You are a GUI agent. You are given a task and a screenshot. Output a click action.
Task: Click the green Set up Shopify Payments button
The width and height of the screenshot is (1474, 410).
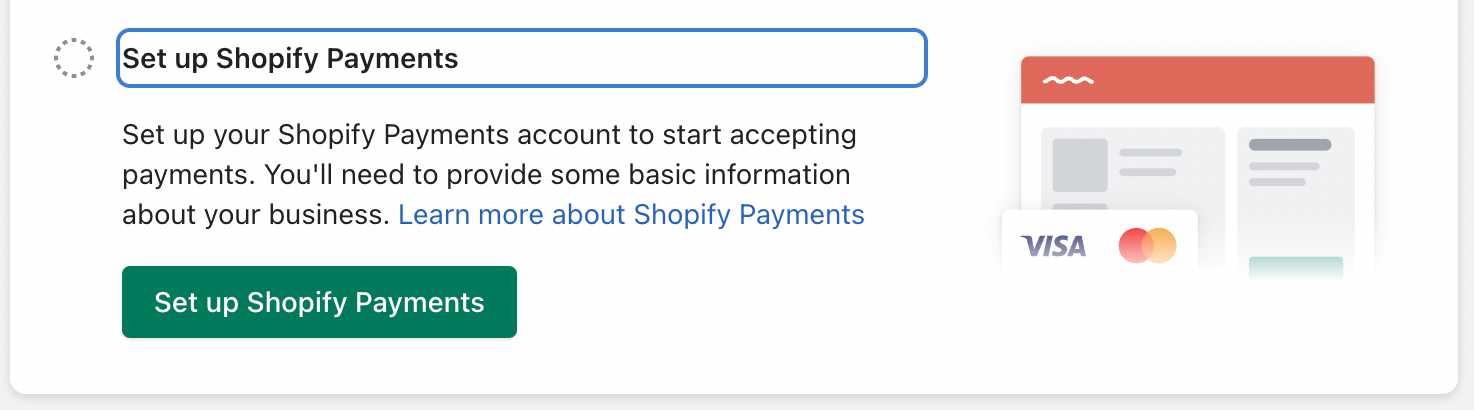(x=319, y=302)
